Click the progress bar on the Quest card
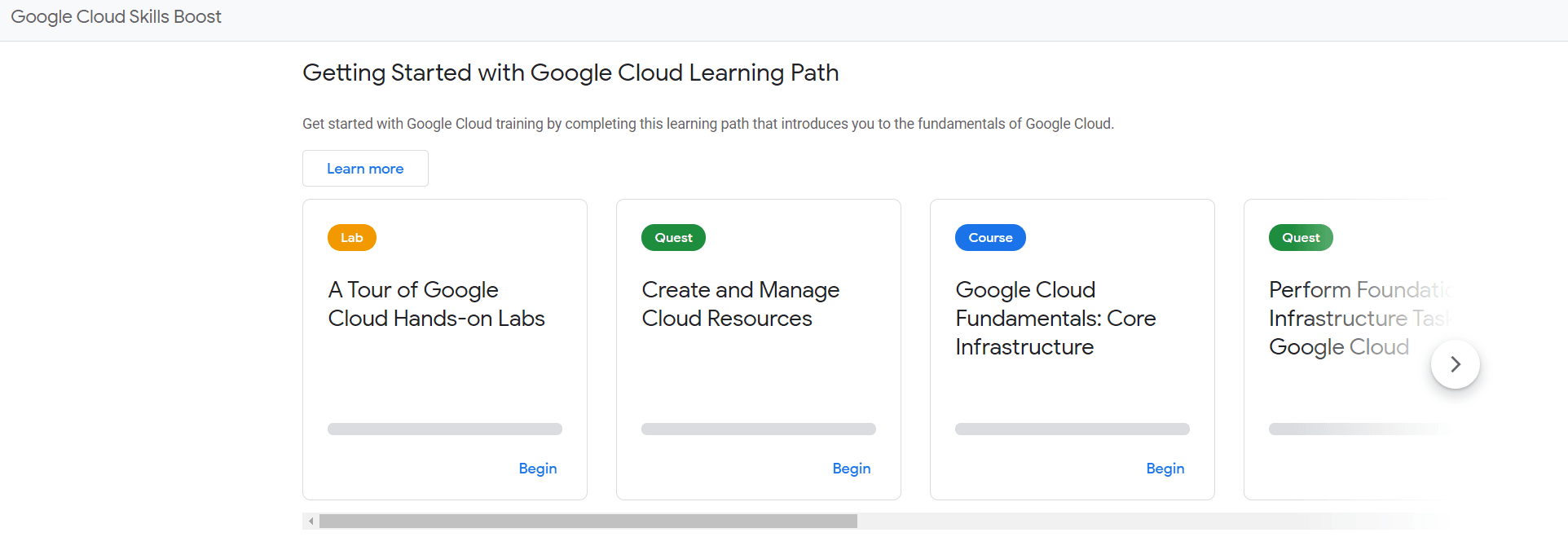The width and height of the screenshot is (1568, 559). click(758, 429)
